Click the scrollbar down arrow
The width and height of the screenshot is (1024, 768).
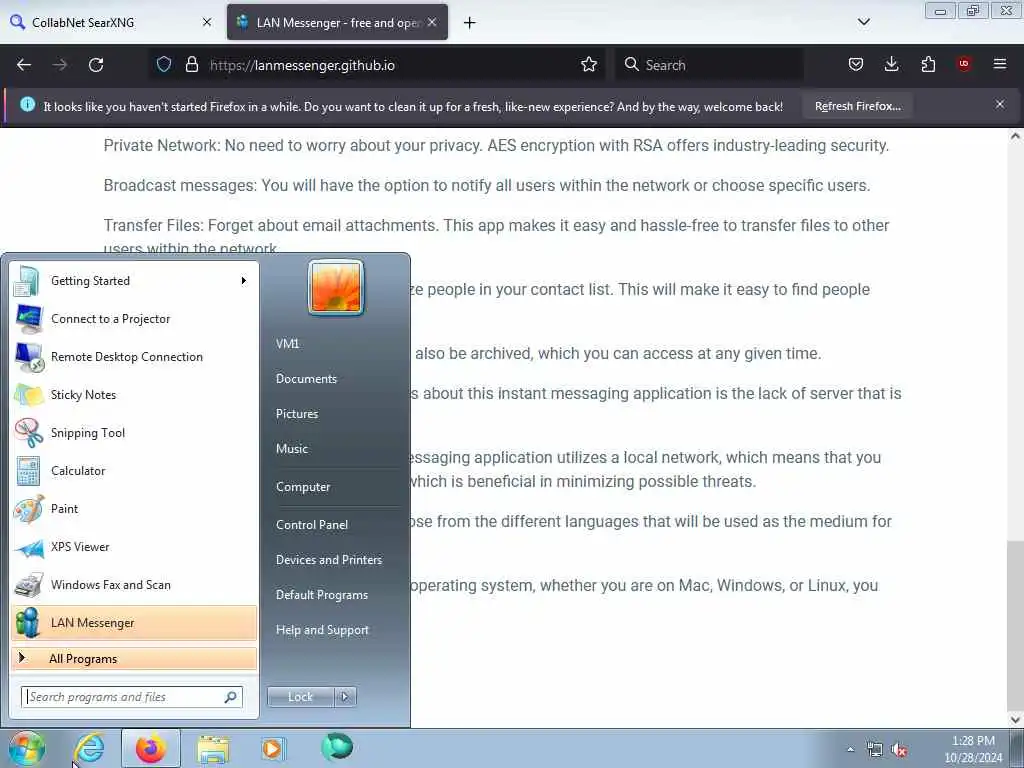[1015, 720]
